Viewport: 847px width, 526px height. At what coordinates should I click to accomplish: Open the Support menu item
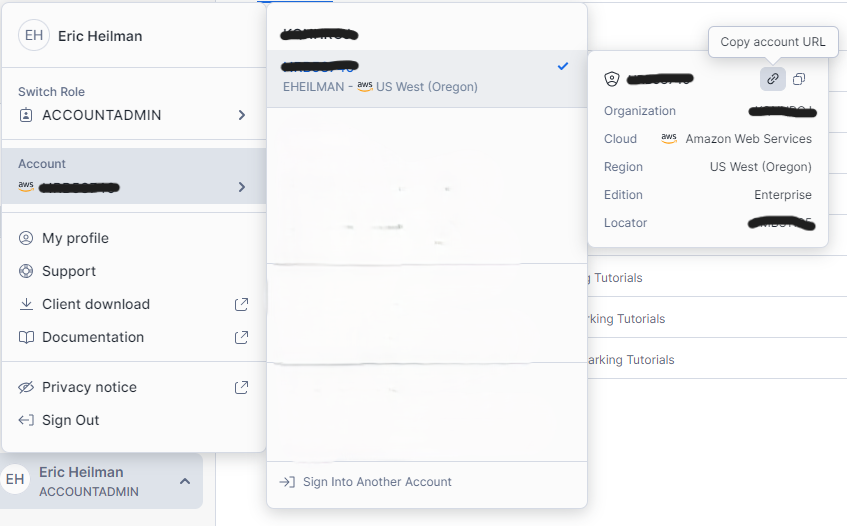click(x=69, y=271)
